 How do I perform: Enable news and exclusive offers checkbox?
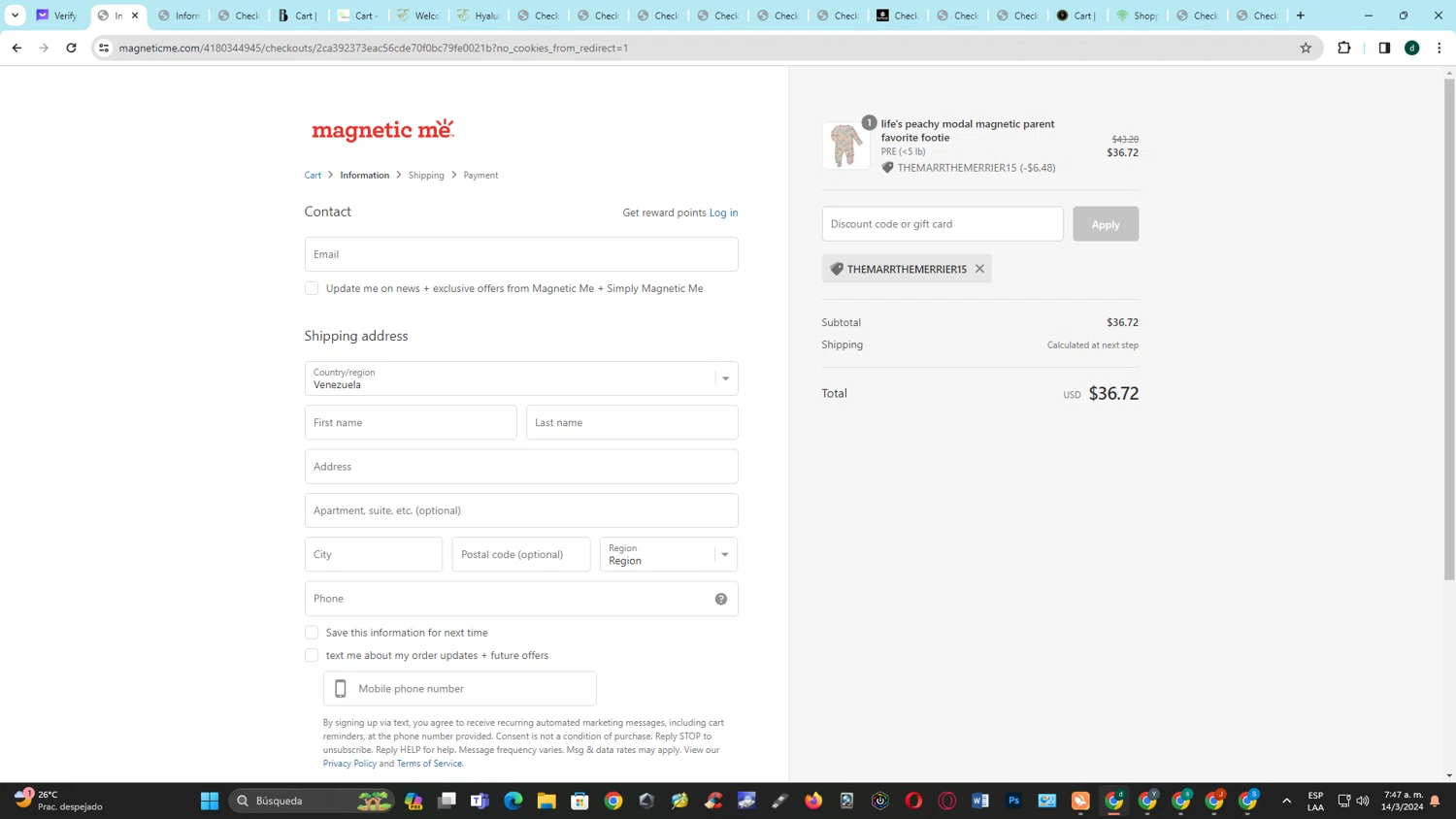[312, 288]
